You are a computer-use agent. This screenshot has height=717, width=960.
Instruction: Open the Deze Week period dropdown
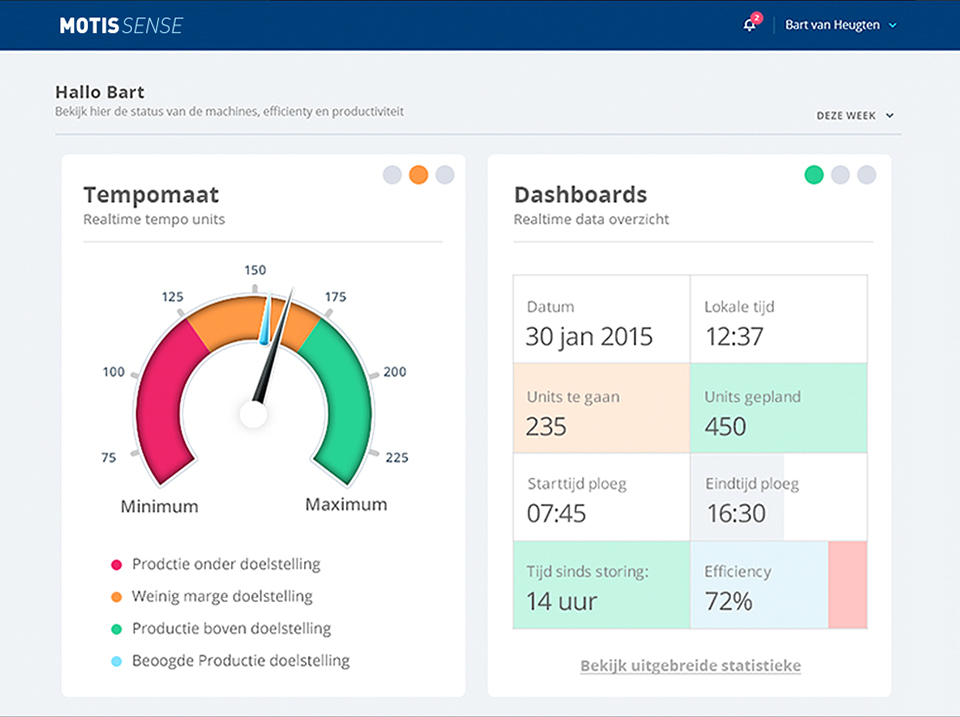click(854, 116)
